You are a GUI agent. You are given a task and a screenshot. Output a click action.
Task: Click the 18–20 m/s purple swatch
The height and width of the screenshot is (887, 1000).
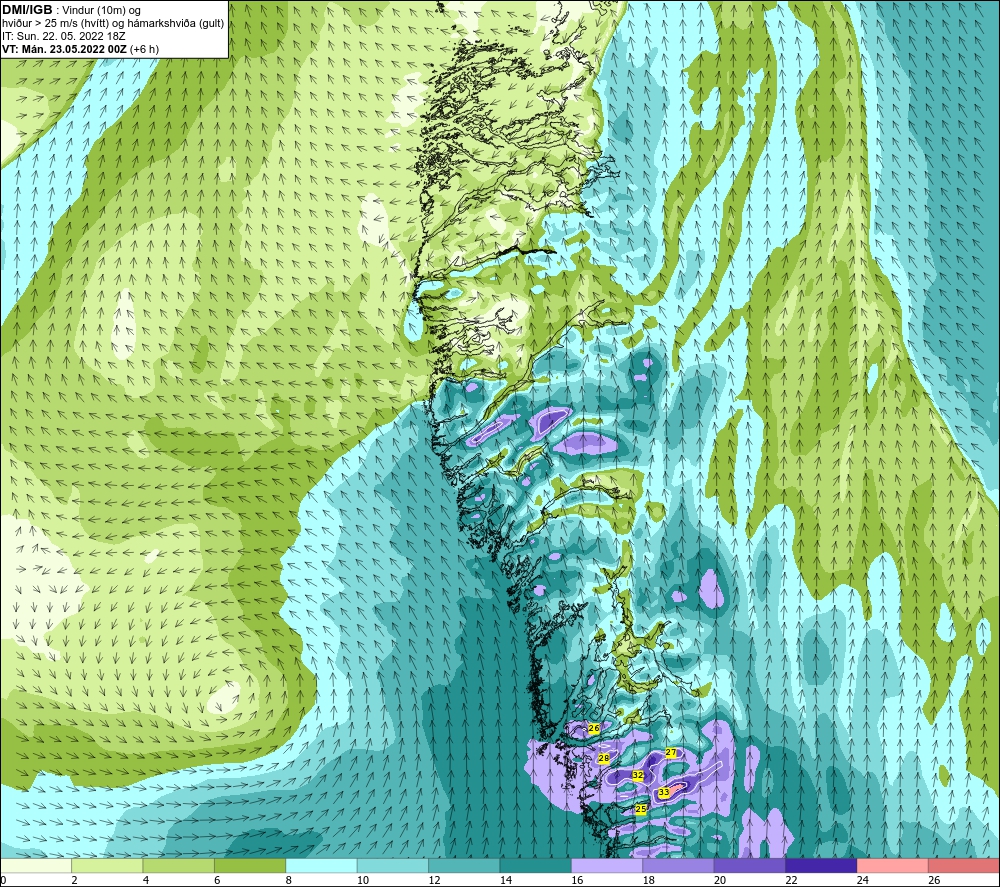click(x=679, y=866)
